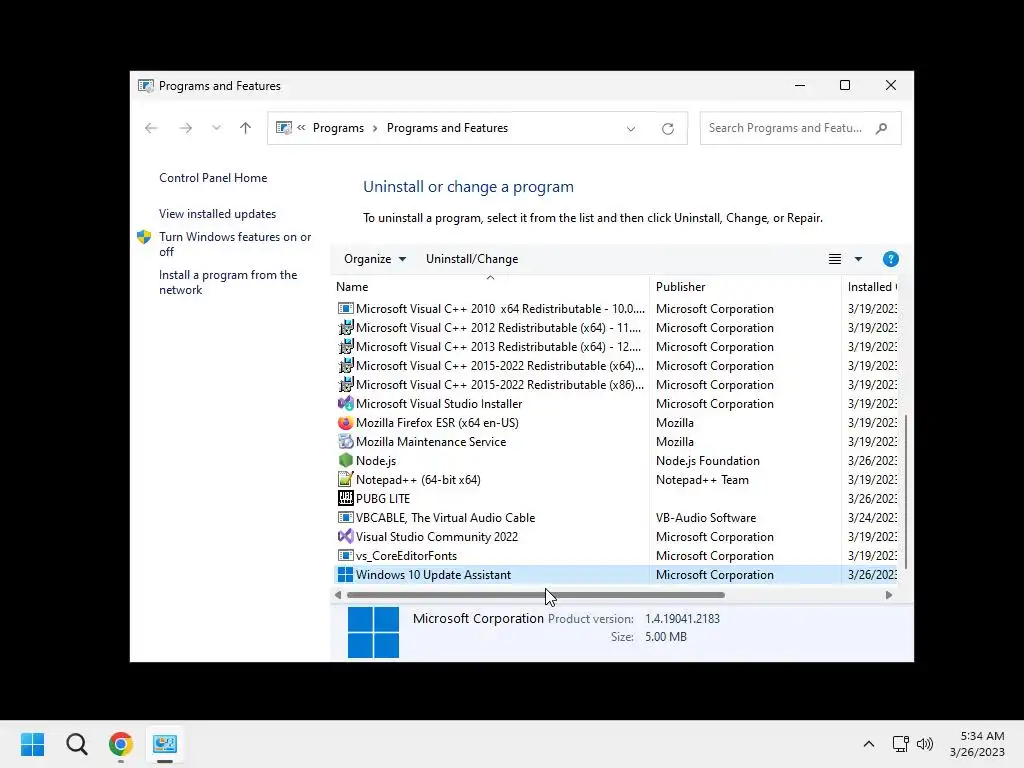Navigate to Programs in breadcrumb
The width and height of the screenshot is (1024, 768).
(338, 128)
